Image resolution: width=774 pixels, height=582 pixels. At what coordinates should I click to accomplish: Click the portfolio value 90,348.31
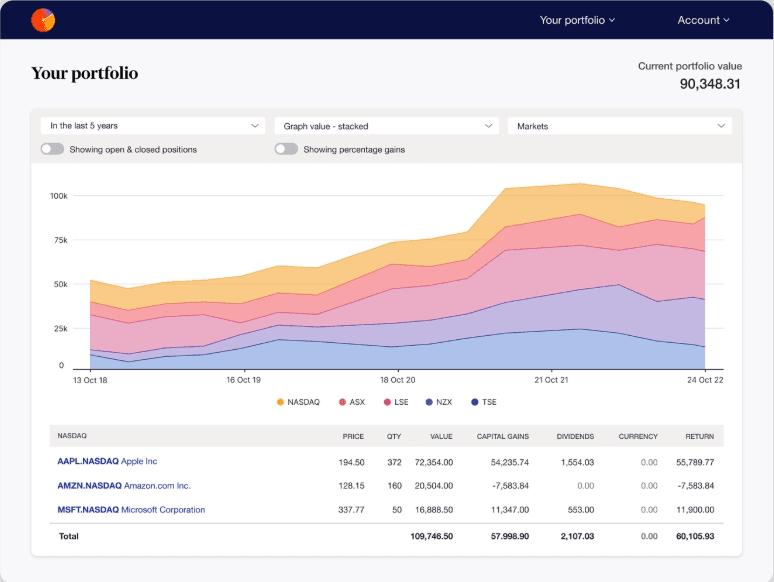[x=710, y=84]
